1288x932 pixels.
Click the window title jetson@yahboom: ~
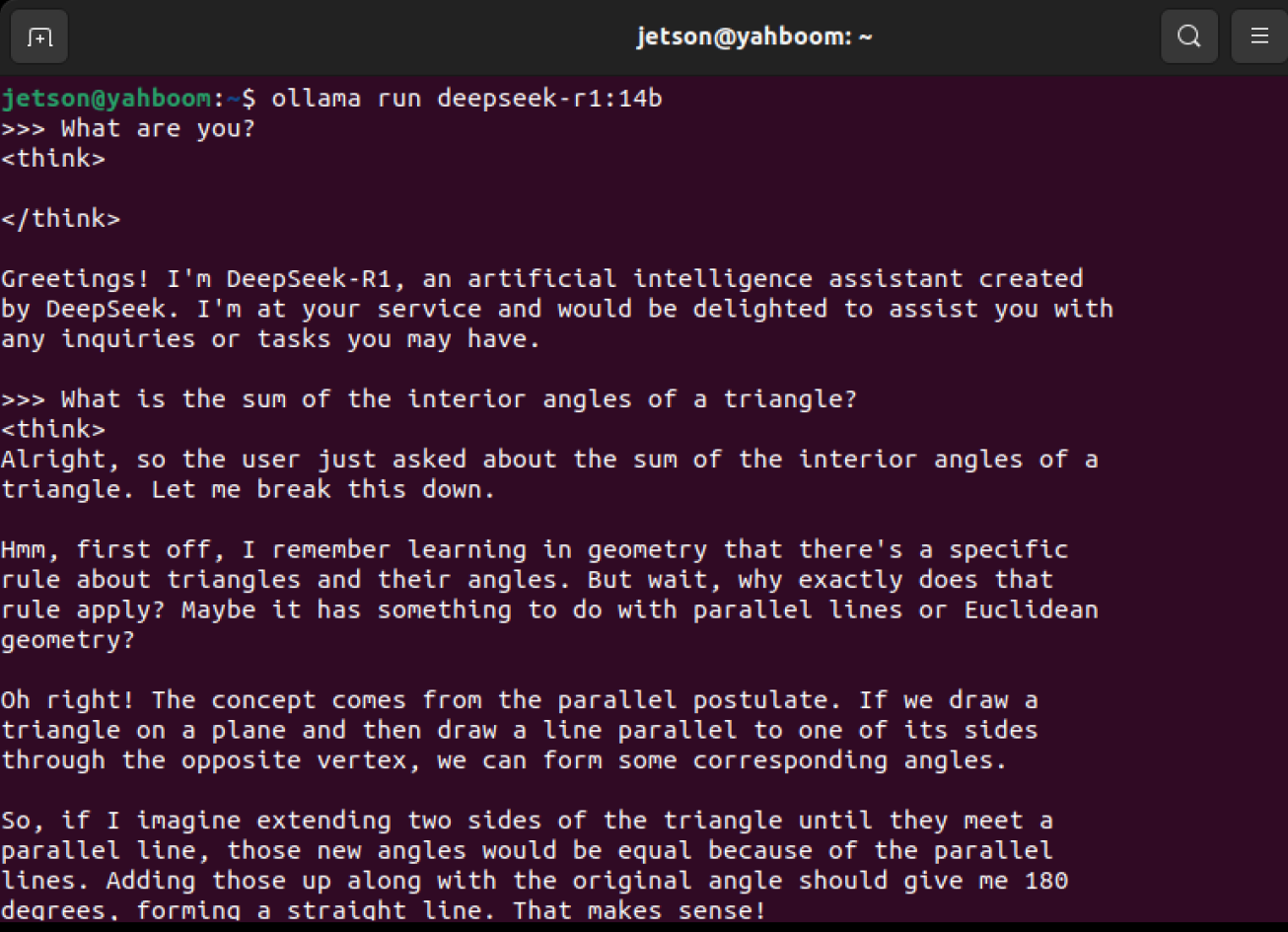coord(754,37)
